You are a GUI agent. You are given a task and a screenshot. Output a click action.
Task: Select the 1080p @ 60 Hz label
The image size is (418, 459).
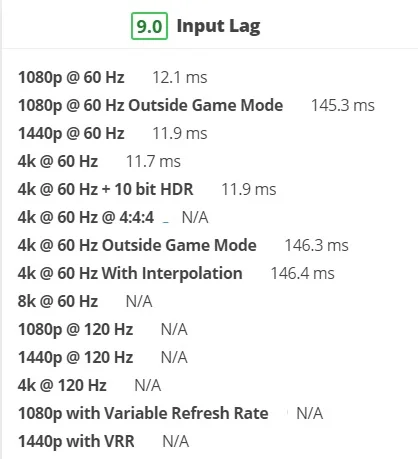coord(71,77)
